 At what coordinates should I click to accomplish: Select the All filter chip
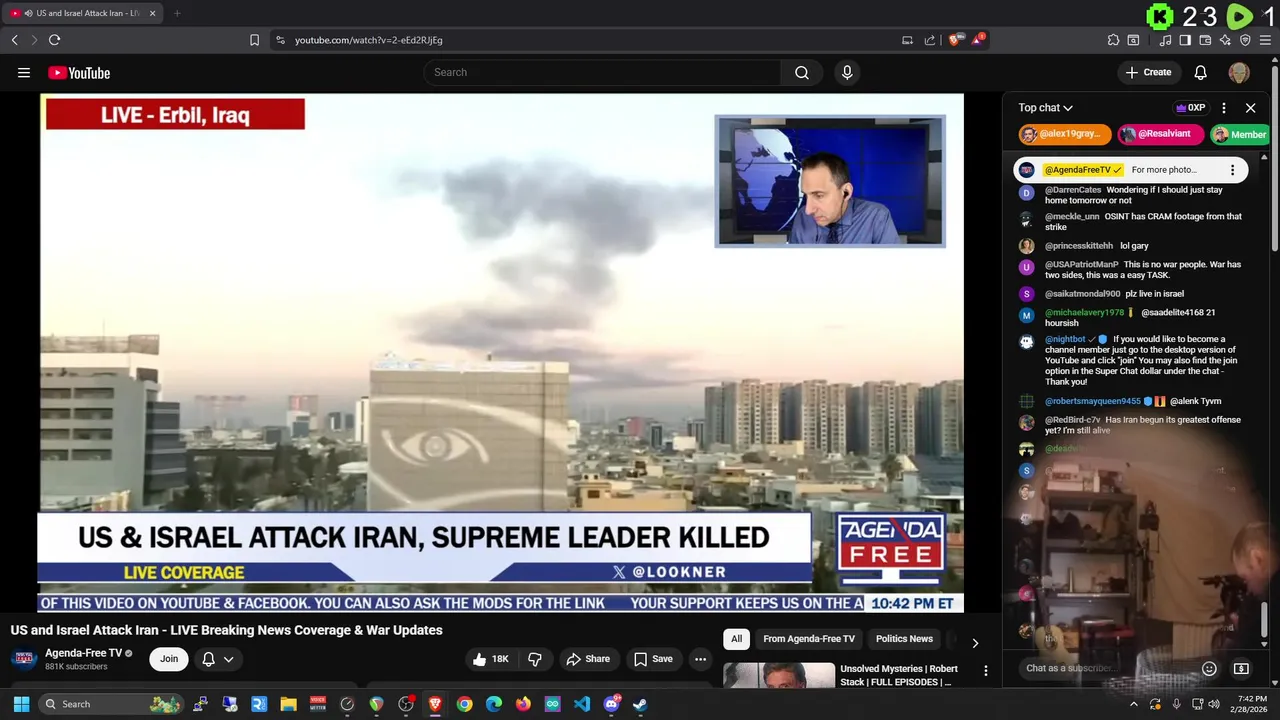(736, 639)
